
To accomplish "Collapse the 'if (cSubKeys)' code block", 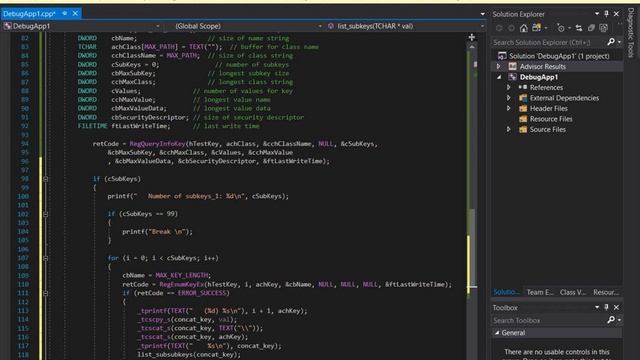I will 45,179.
